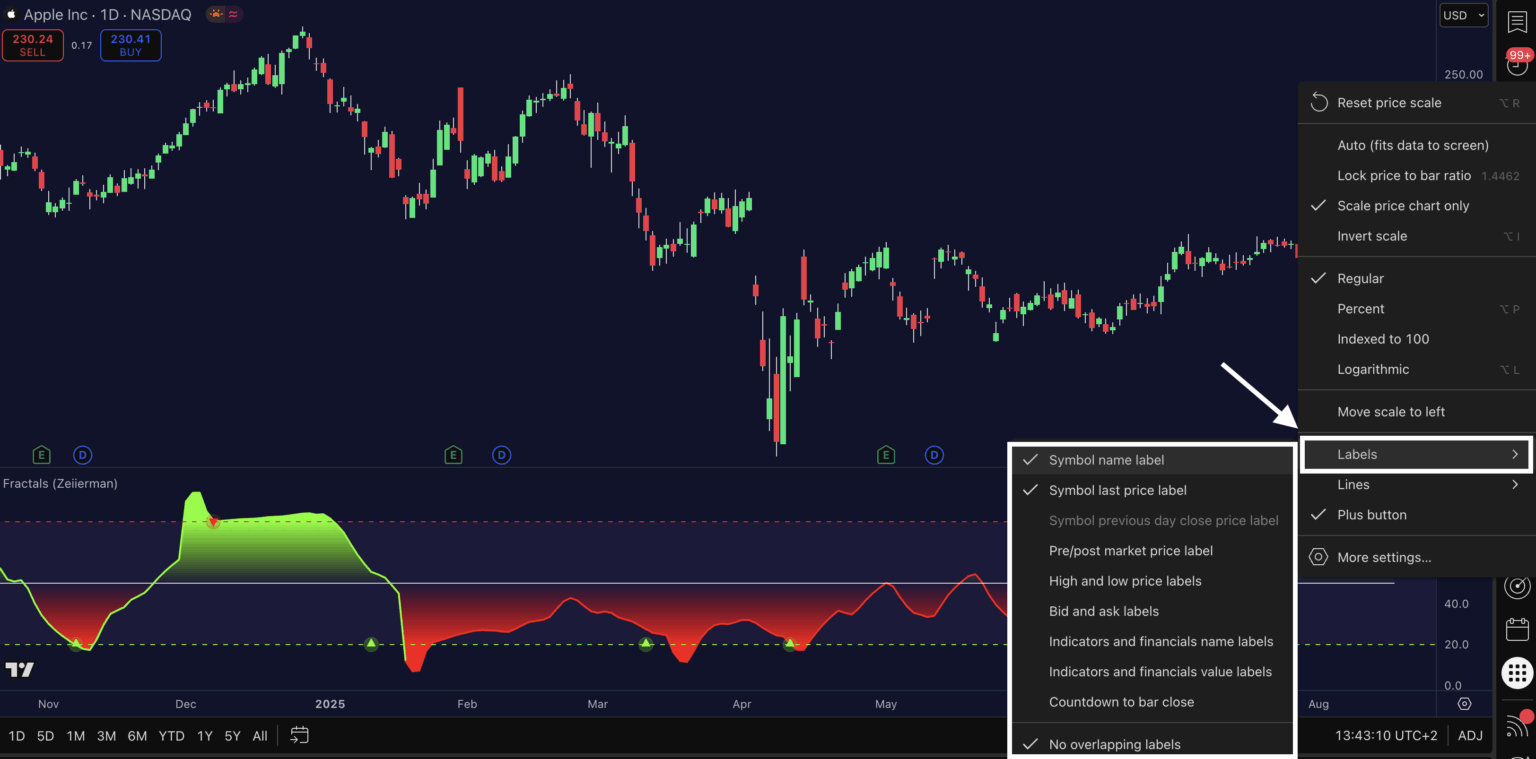Click the chart settings gear near time axis
The height and width of the screenshot is (759, 1536).
click(x=1464, y=704)
